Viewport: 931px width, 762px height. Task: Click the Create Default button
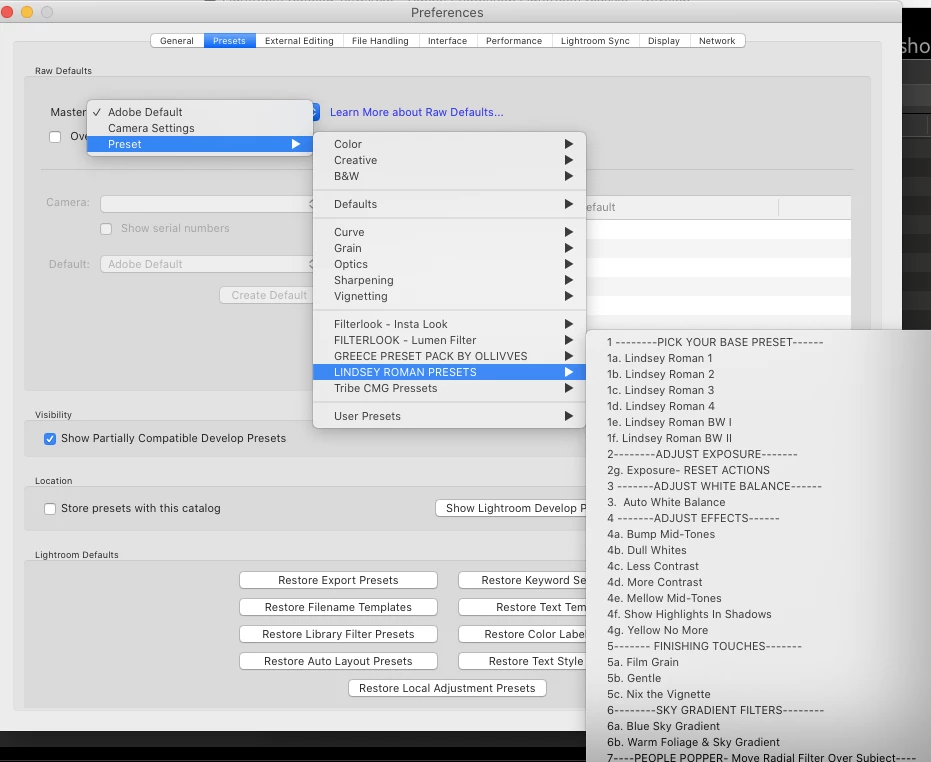[x=267, y=295]
